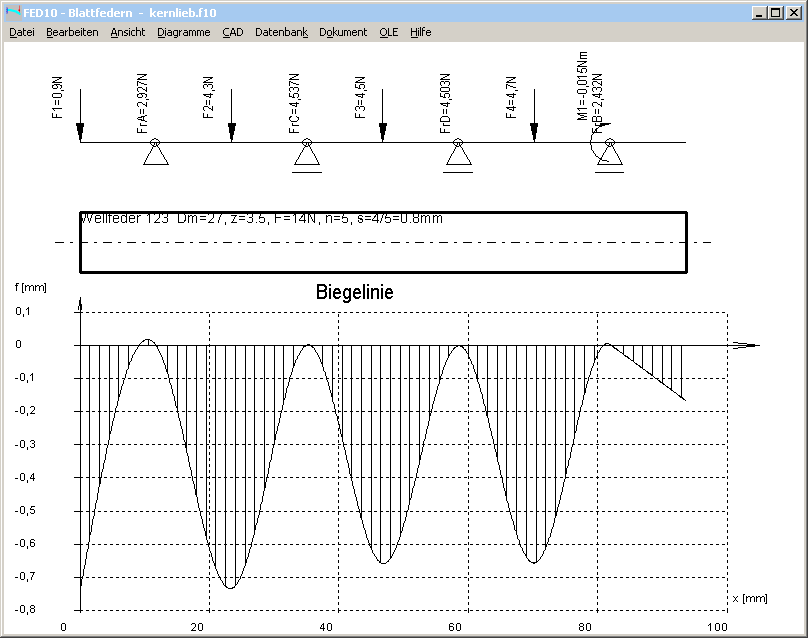Open the OLE menu
The width and height of the screenshot is (808, 638).
click(388, 32)
